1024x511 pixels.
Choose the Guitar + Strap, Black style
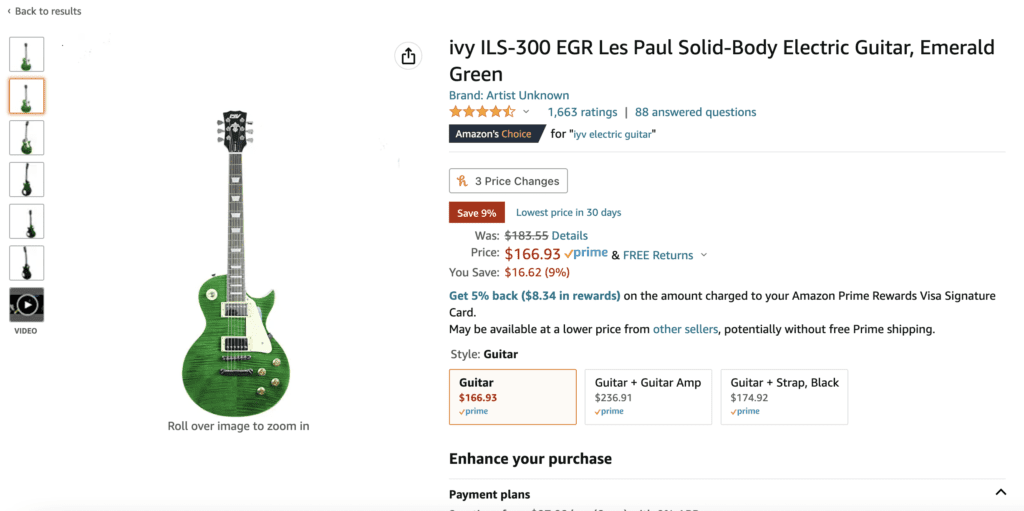(784, 396)
